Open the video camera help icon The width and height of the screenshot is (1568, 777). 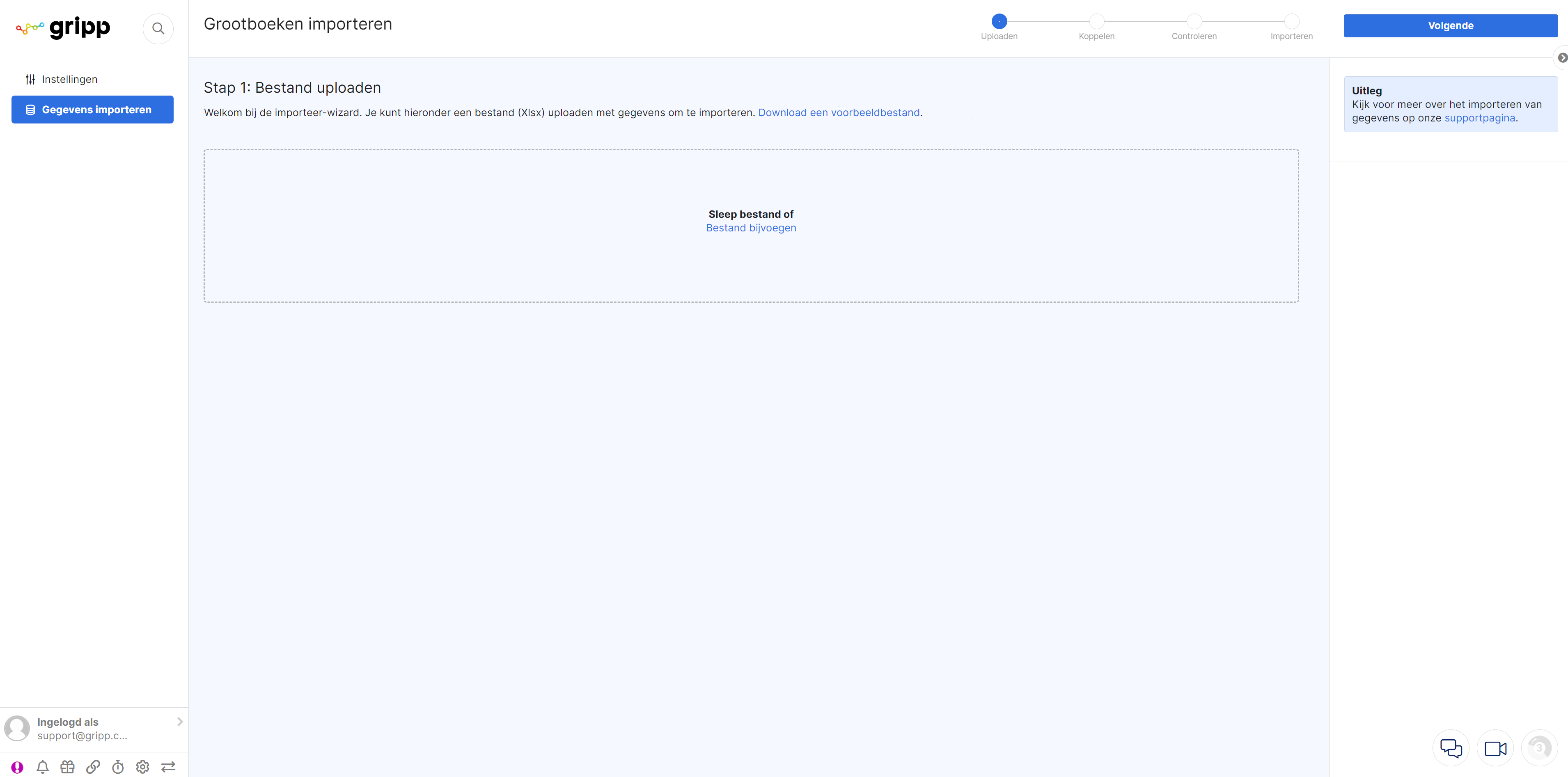coord(1496,748)
